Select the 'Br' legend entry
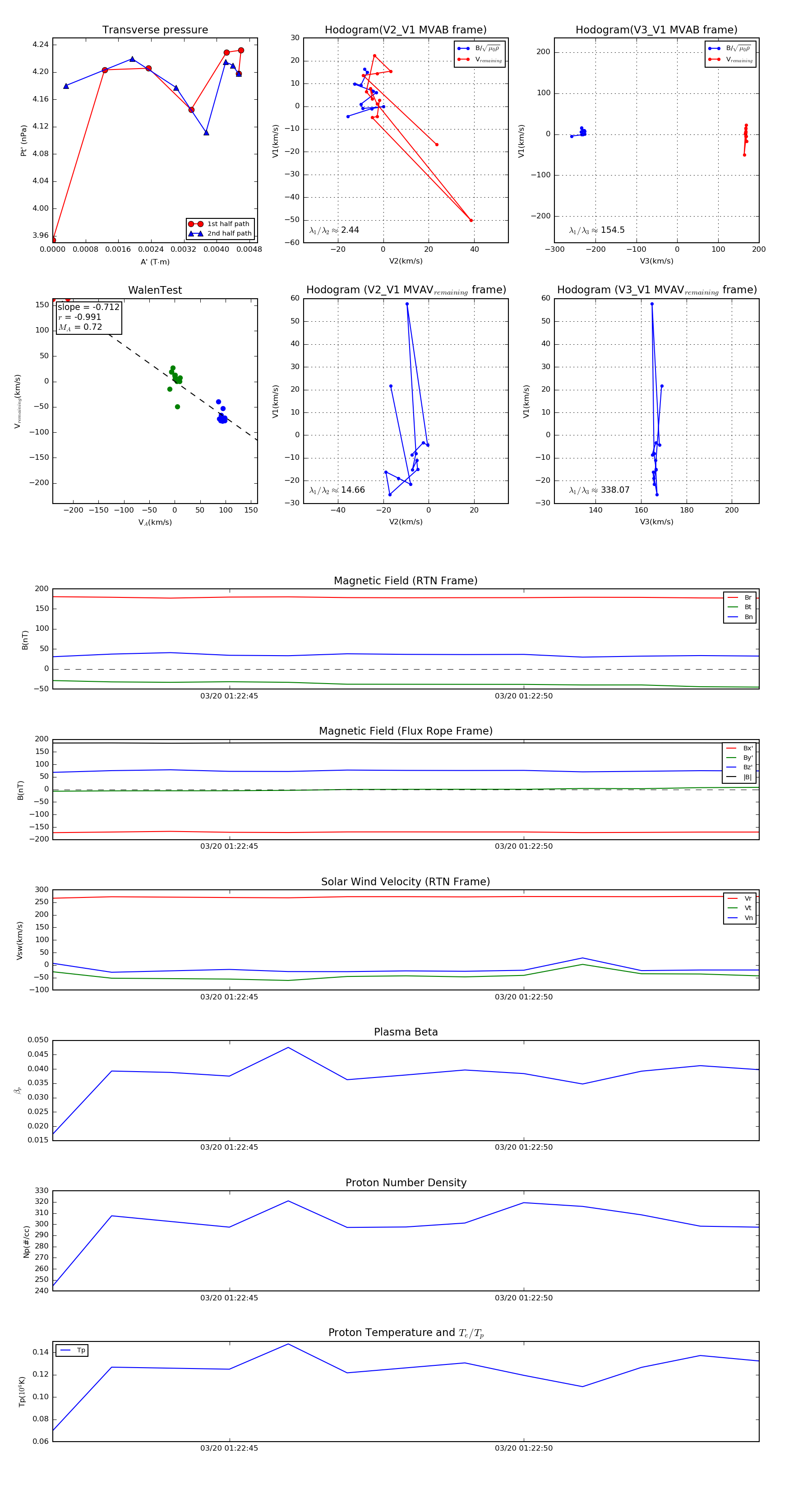Image resolution: width=812 pixels, height=1489 pixels. pos(740,598)
